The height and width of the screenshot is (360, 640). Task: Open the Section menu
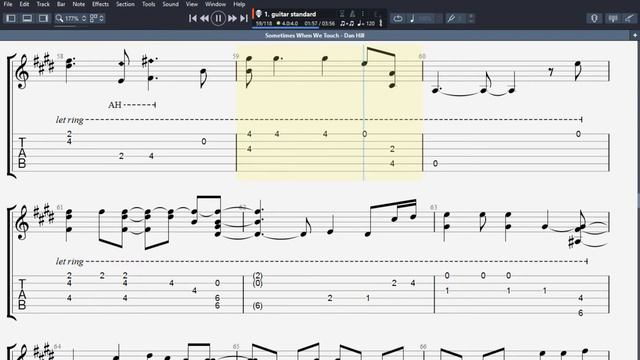click(x=125, y=4)
